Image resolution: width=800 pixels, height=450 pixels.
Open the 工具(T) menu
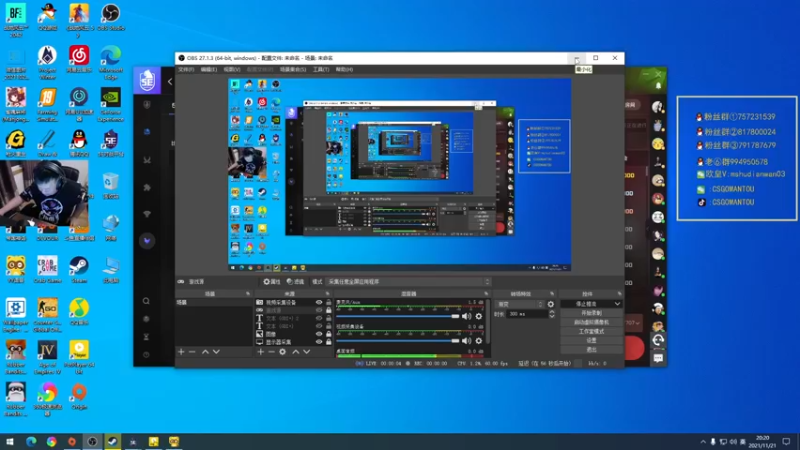coord(321,69)
